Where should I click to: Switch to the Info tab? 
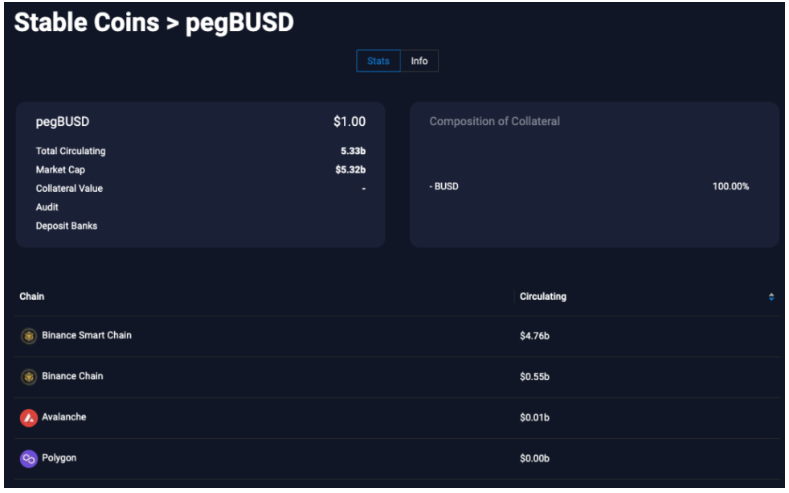pos(419,61)
